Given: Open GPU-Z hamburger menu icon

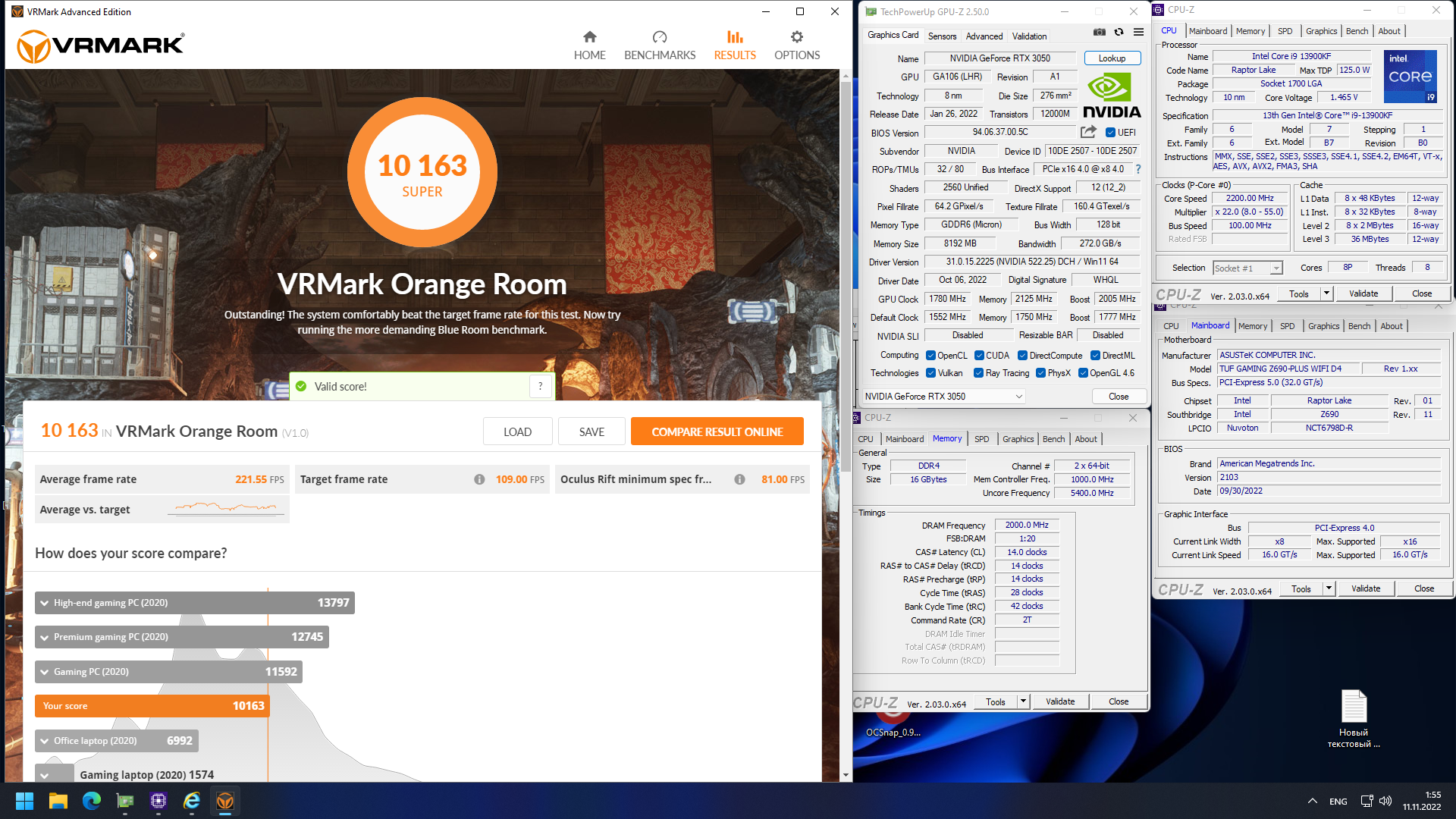Looking at the screenshot, I should (1138, 32).
